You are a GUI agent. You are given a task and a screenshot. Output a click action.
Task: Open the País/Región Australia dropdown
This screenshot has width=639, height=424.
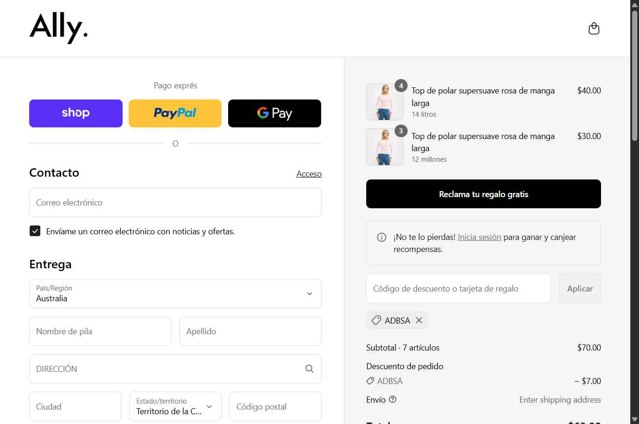click(x=175, y=294)
